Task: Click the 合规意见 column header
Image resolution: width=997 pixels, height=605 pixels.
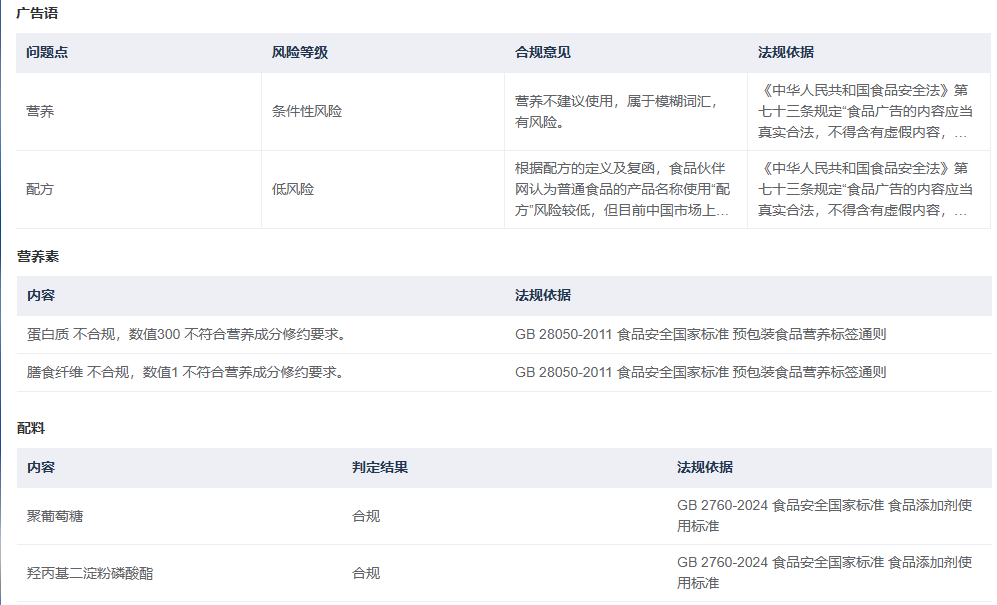Action: (542, 53)
